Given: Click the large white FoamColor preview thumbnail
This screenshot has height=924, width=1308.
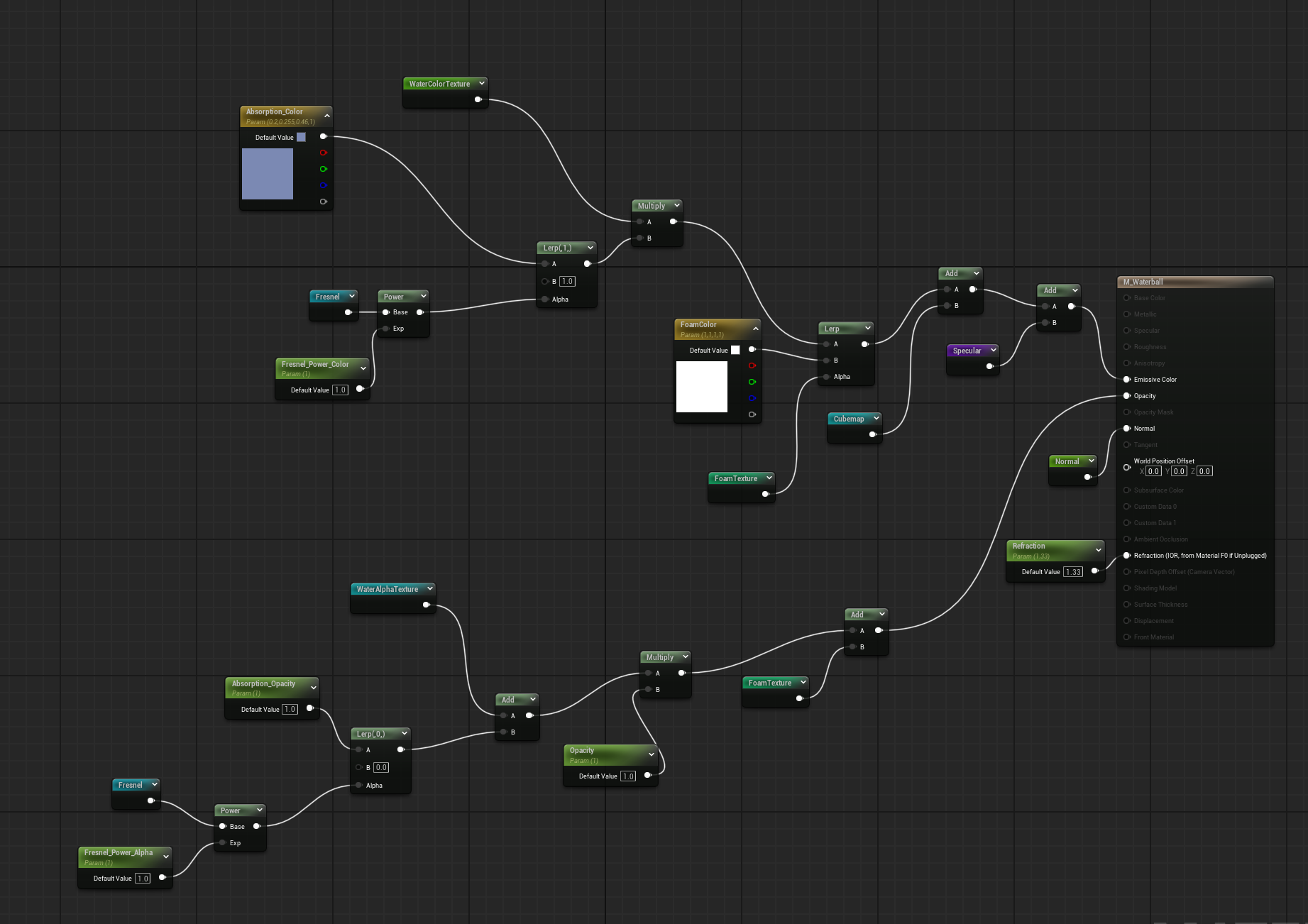Looking at the screenshot, I should tap(702, 387).
